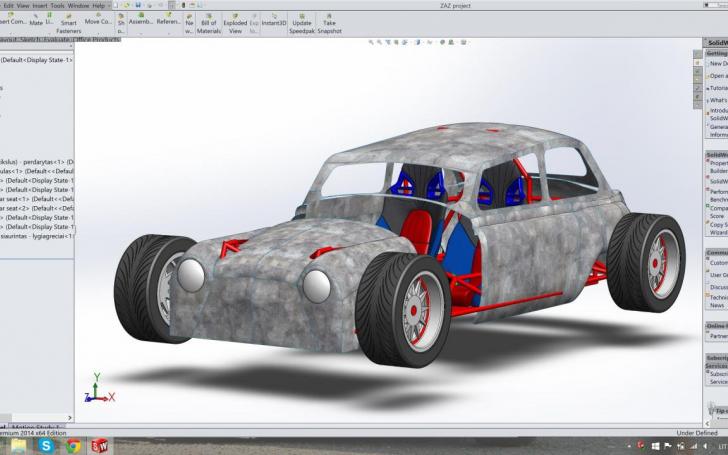This screenshot has width=728, height=455.
Task: Open the Window menu
Action: click(78, 6)
